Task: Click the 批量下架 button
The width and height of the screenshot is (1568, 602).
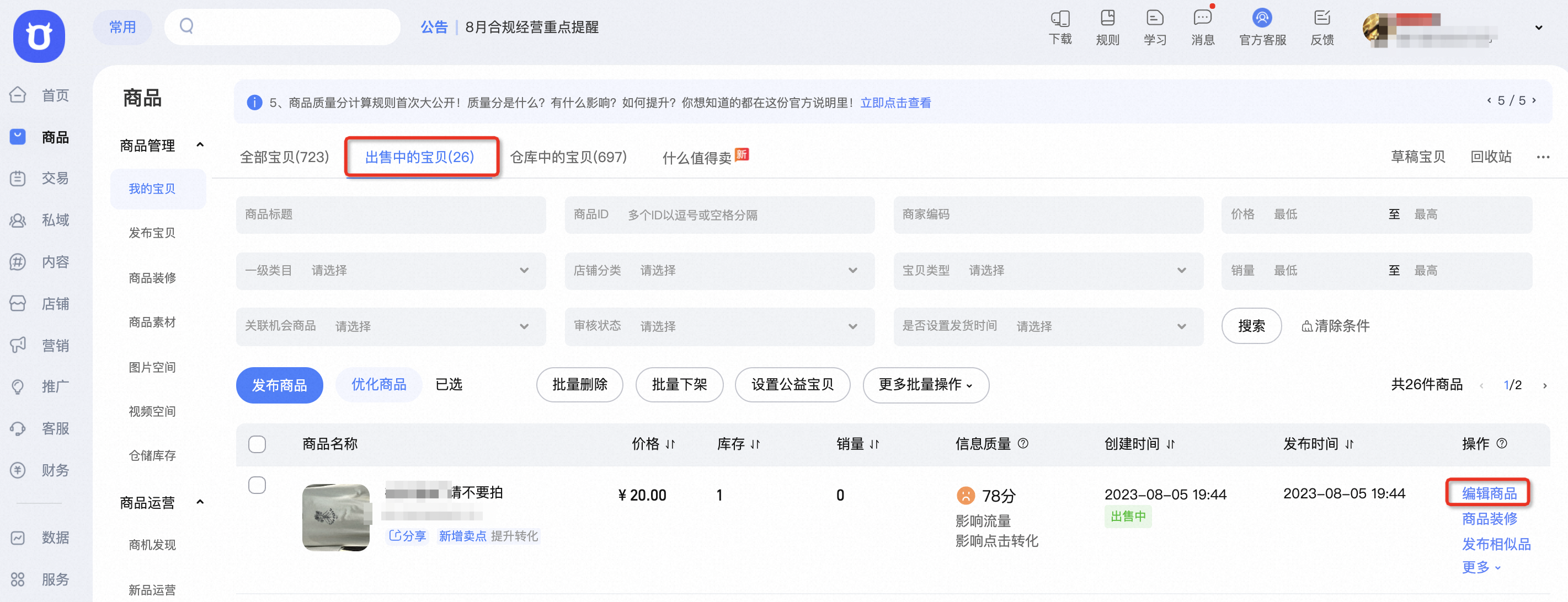Action: click(x=679, y=385)
